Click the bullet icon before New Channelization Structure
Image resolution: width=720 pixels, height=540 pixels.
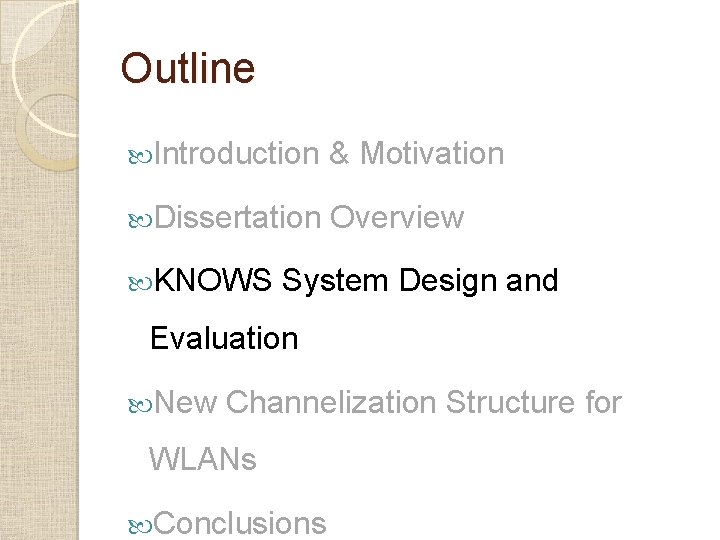[140, 405]
